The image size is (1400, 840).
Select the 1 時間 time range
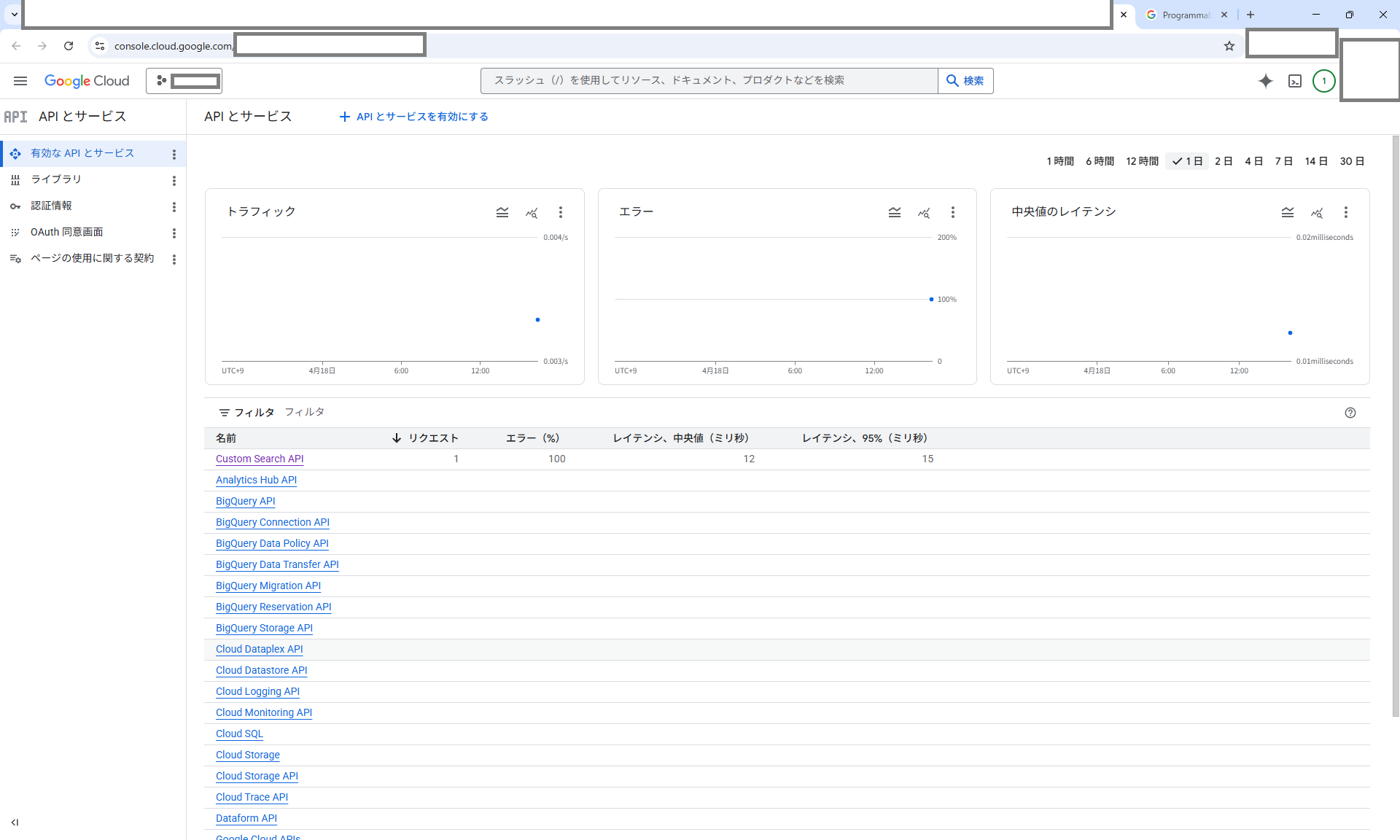1060,161
